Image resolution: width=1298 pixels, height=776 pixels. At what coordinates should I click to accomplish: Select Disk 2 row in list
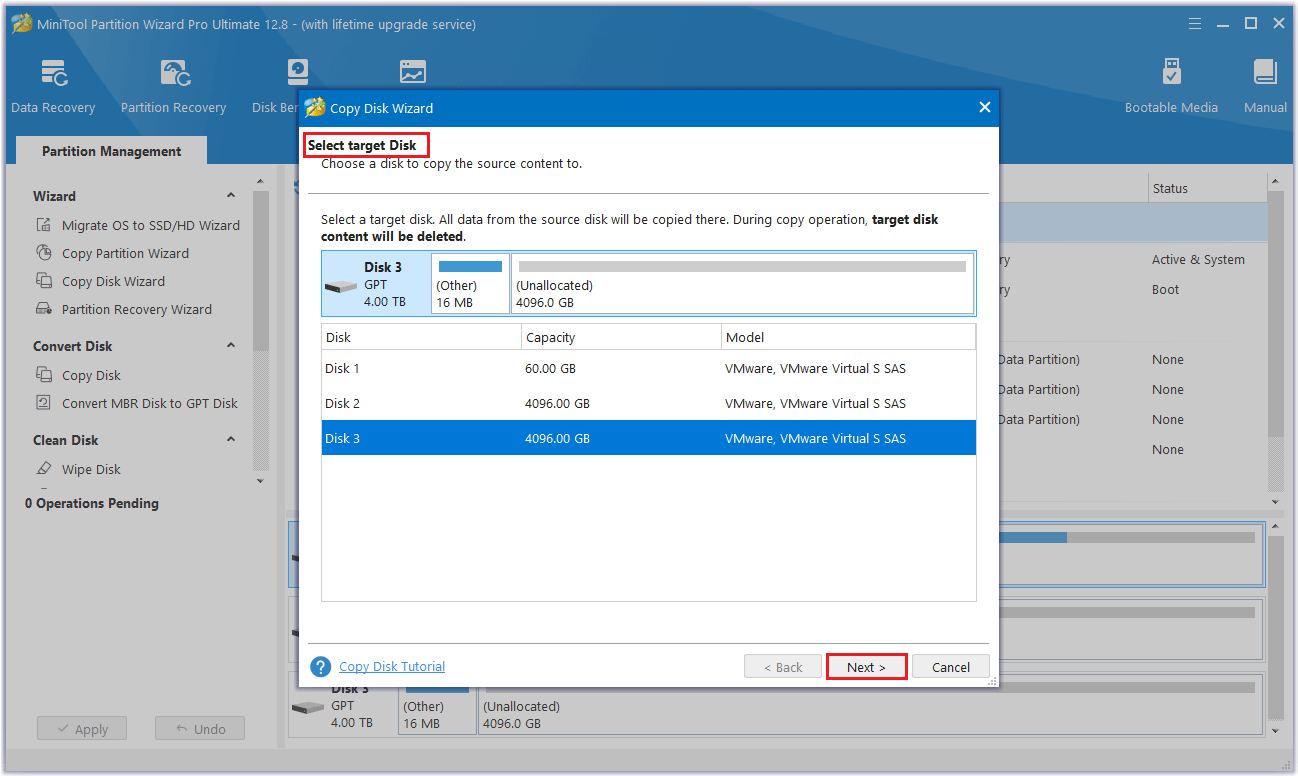pyautogui.click(x=648, y=403)
